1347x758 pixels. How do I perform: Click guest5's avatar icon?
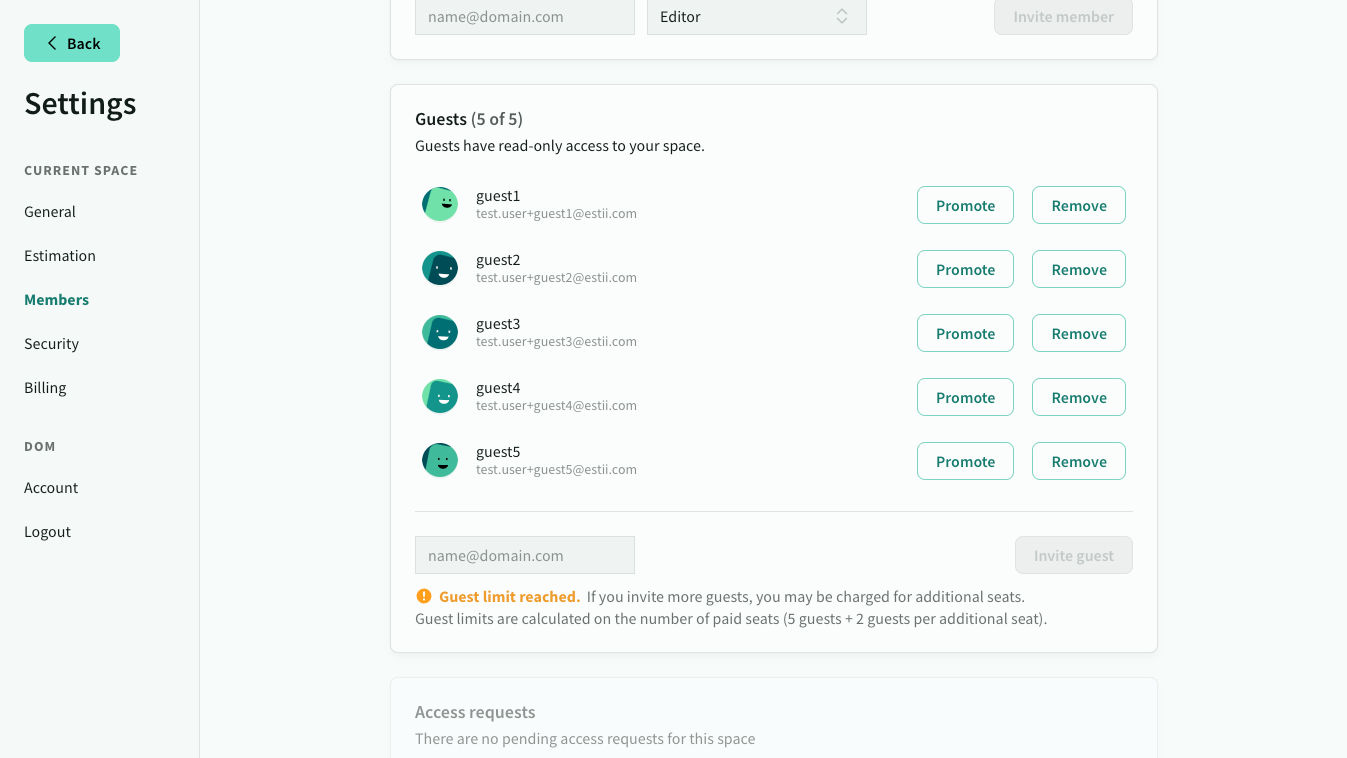(440, 460)
